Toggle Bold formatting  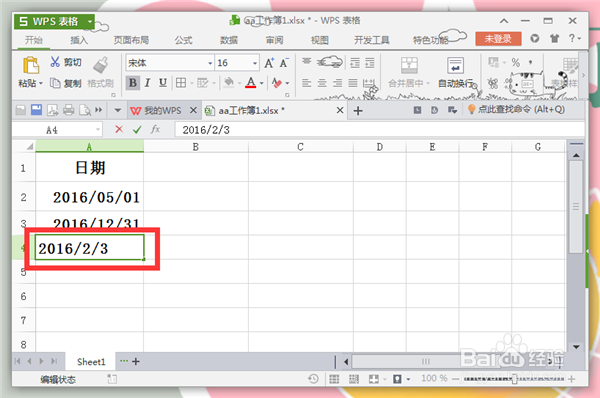pos(132,83)
